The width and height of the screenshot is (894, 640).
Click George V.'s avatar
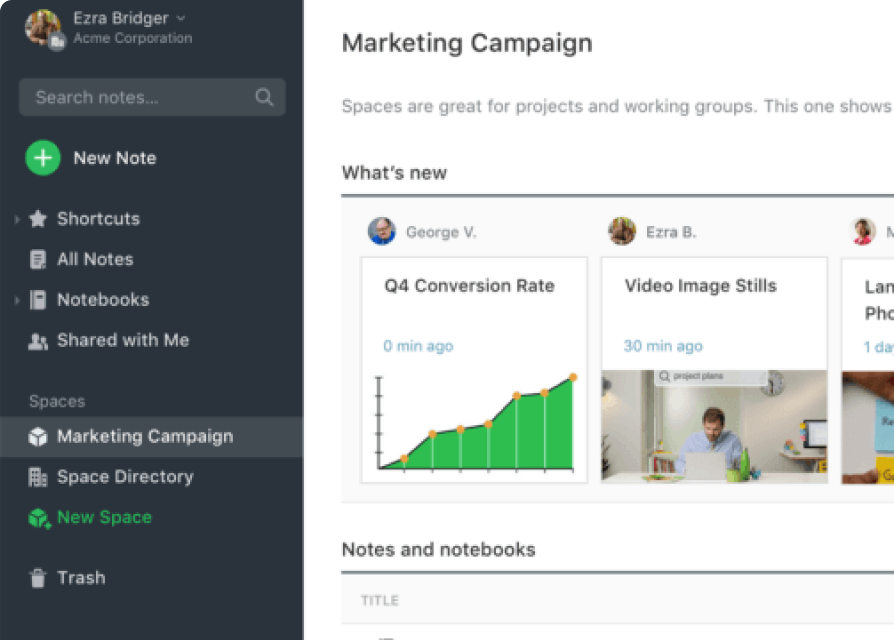(x=382, y=231)
